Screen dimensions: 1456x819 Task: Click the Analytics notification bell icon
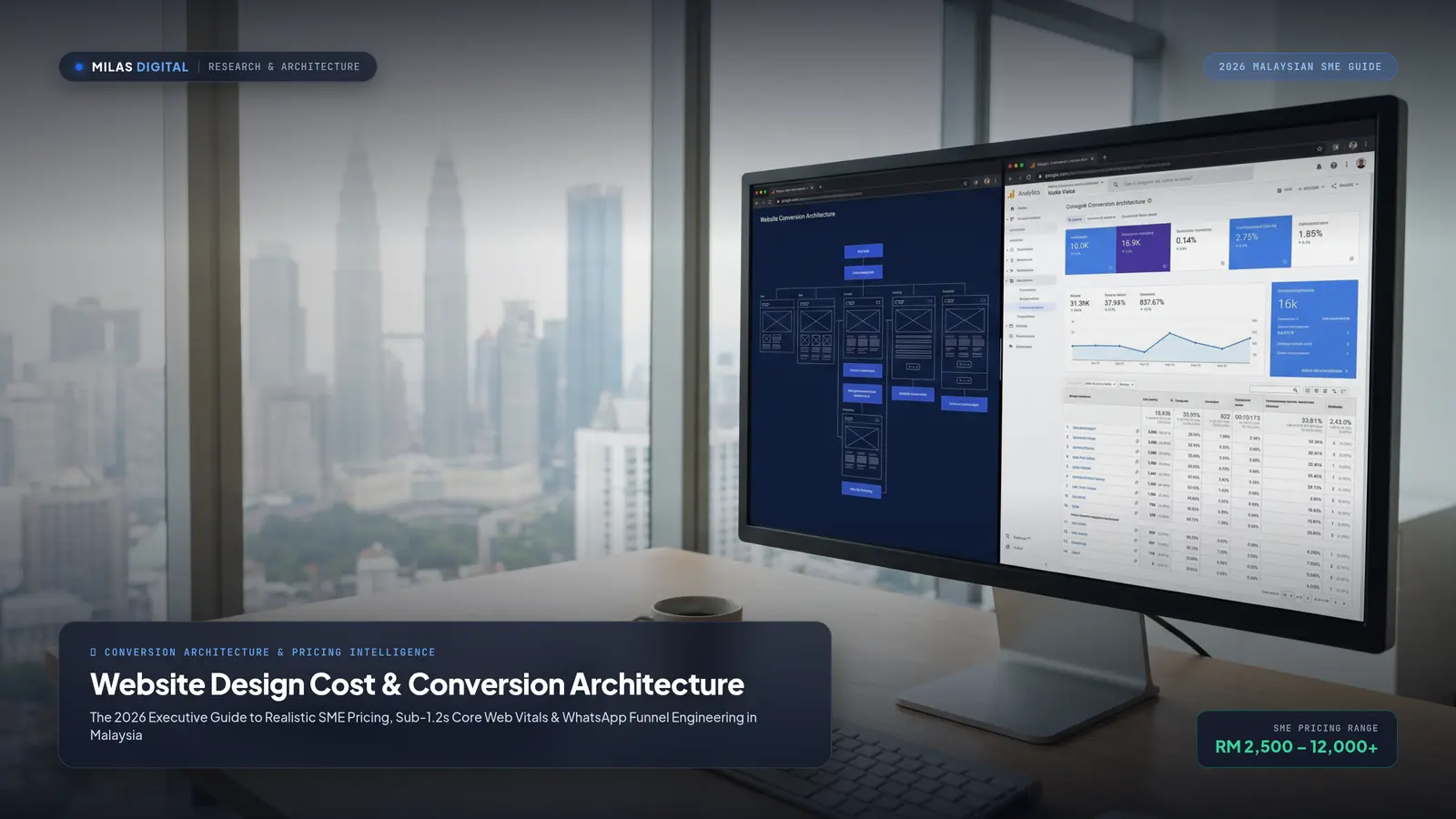pyautogui.click(x=1319, y=167)
